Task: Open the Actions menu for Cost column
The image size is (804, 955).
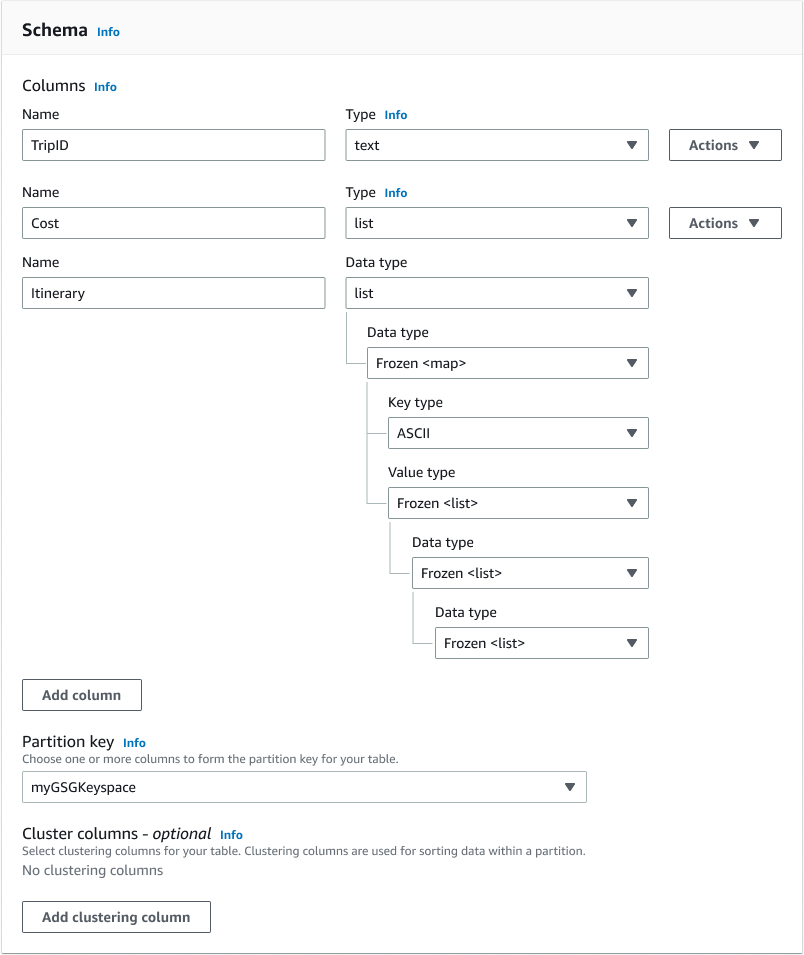Action: click(725, 223)
